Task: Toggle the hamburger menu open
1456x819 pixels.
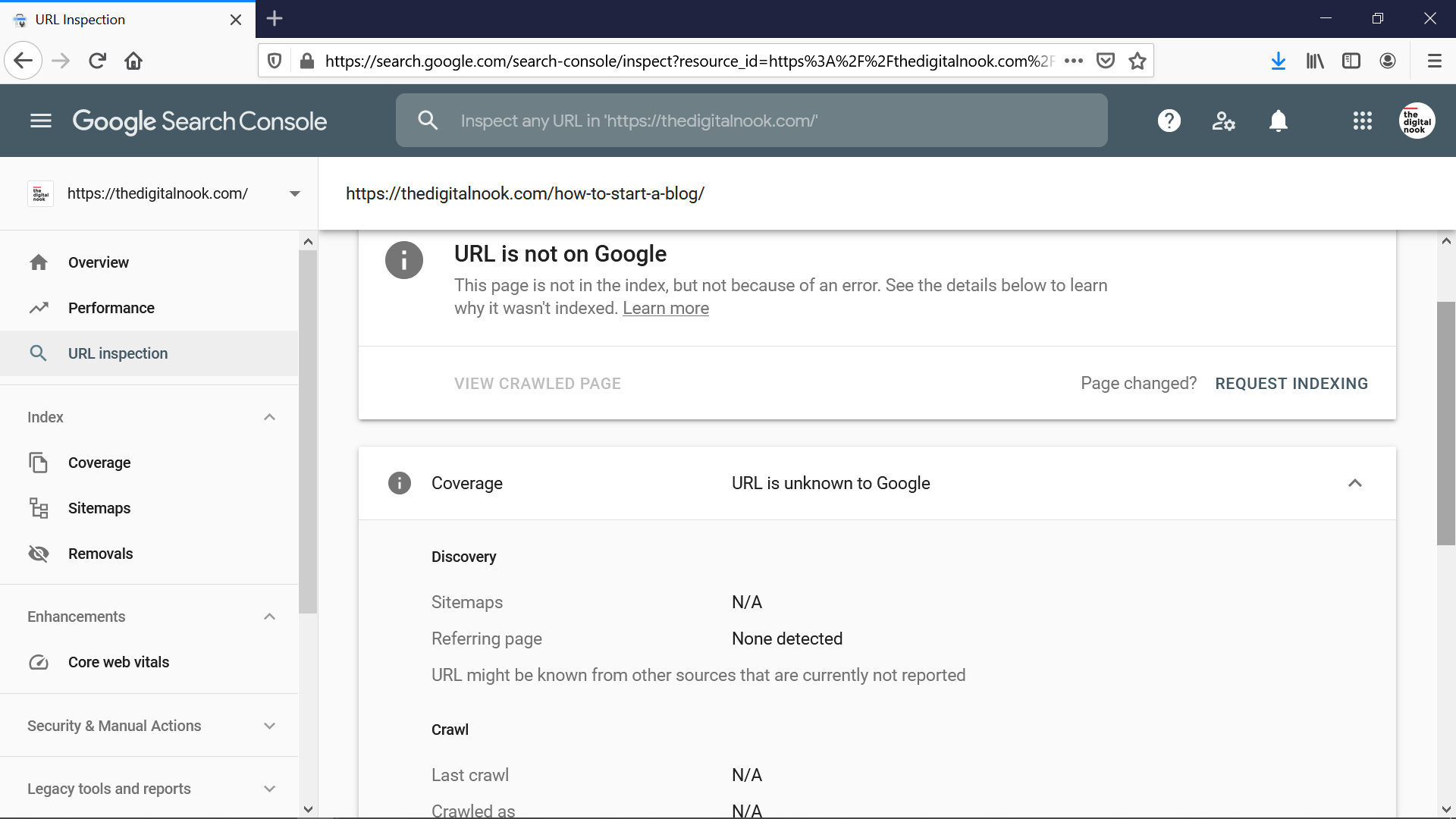Action: (41, 120)
